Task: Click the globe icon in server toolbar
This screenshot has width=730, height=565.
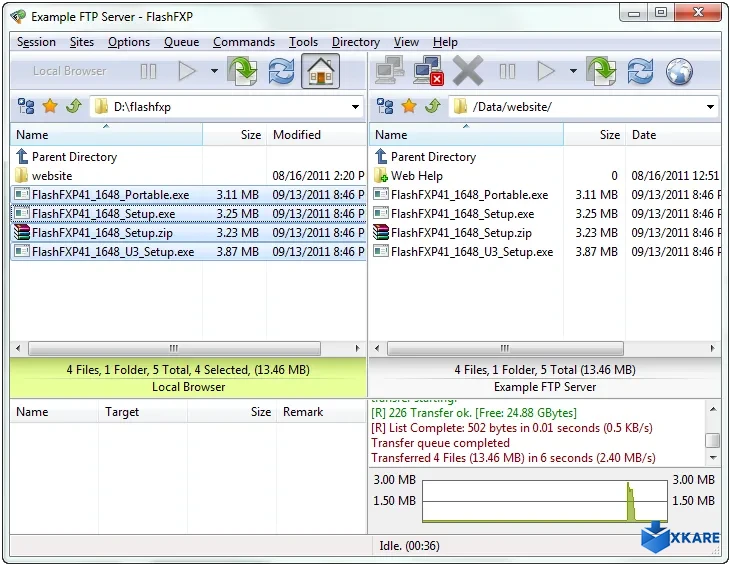Action: click(679, 71)
